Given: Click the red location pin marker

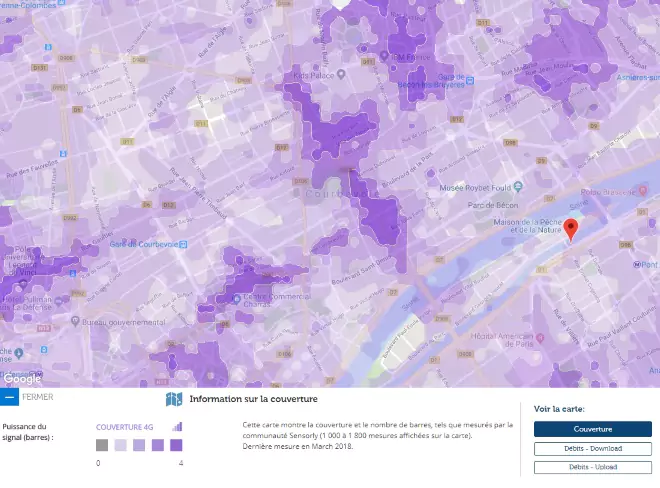Looking at the screenshot, I should coord(570,230).
